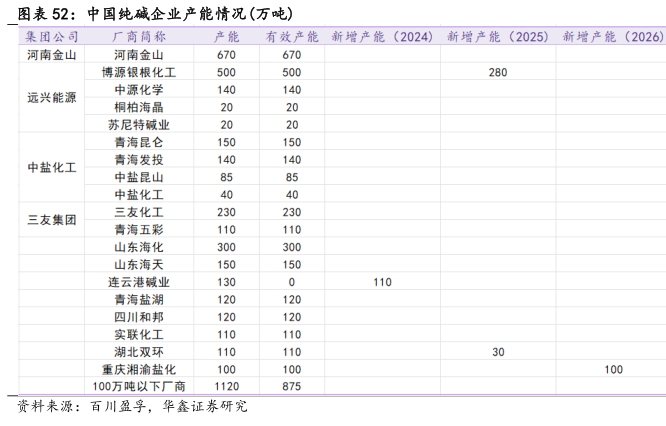Screen dimensions: 666x426
Task: Click the 博源银根化工 manufacturer cell
Action: pos(139,73)
